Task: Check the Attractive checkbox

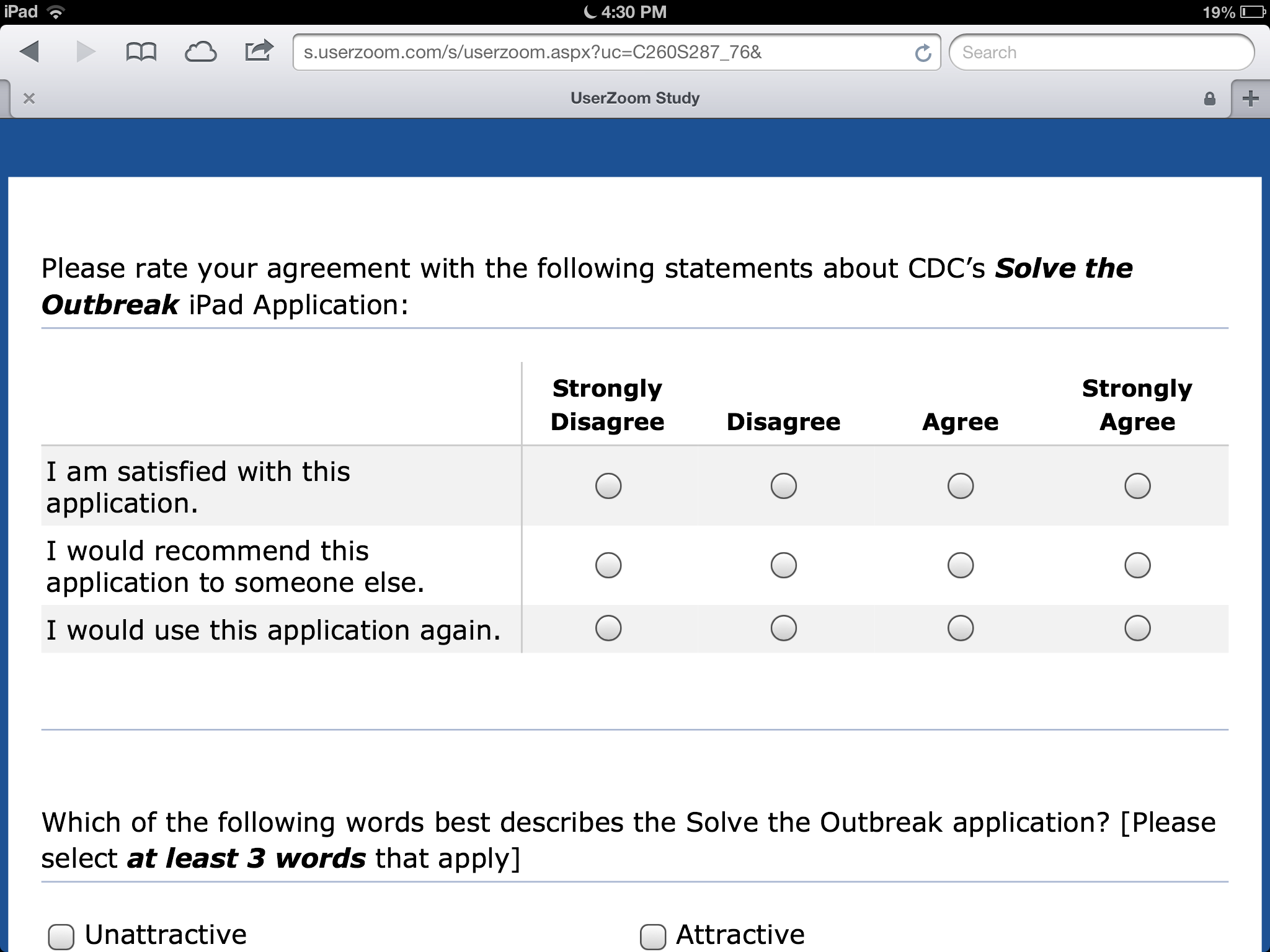Action: 652,936
